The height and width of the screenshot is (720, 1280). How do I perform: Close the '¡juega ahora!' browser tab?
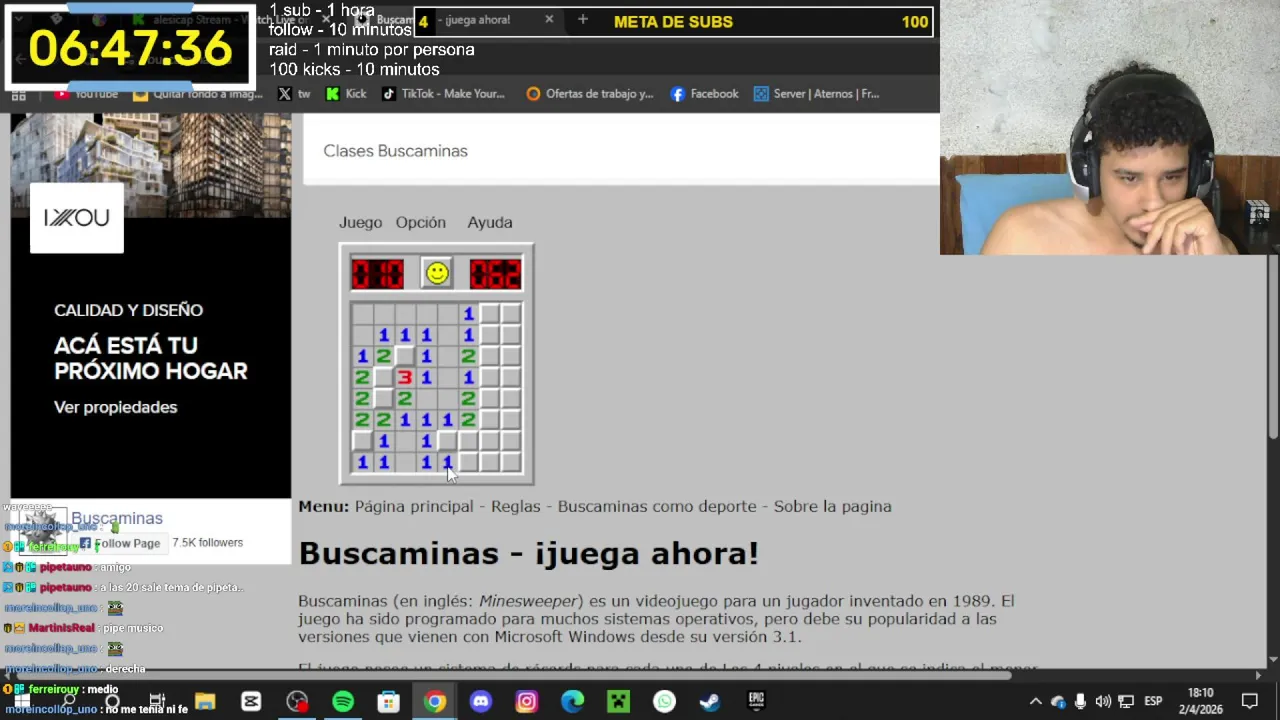coord(549,19)
